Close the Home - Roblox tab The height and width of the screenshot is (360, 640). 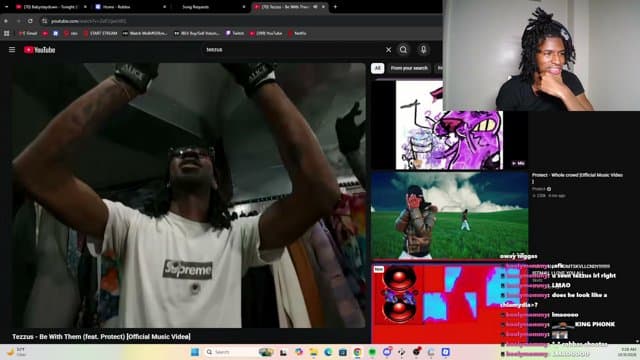[164, 7]
